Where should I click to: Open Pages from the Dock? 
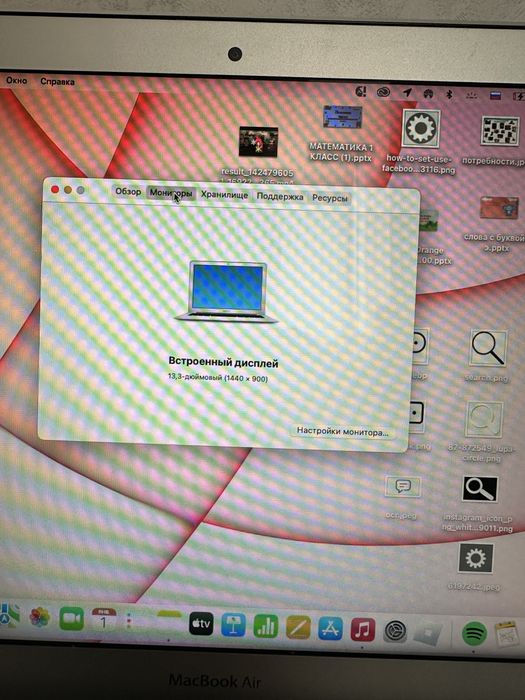(298, 627)
